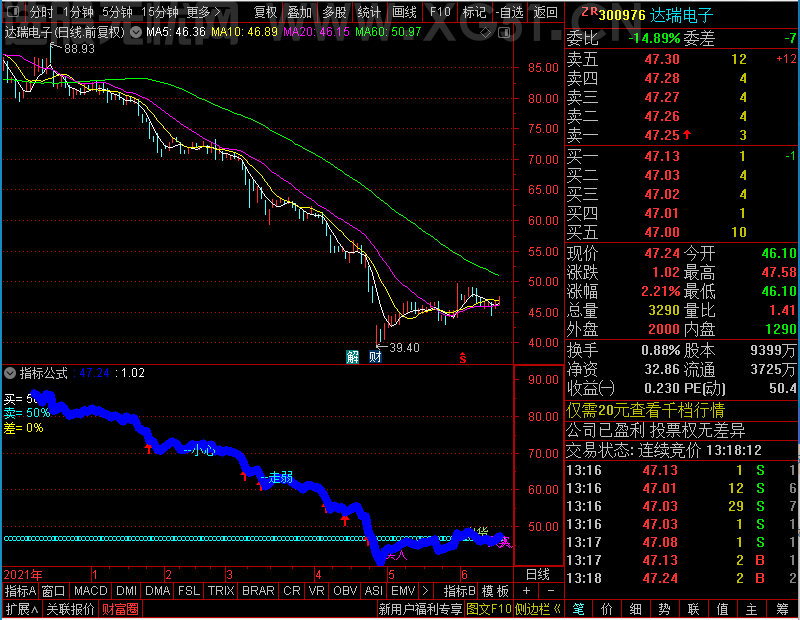Open 统计 statistics
This screenshot has height=620, width=800.
click(369, 12)
